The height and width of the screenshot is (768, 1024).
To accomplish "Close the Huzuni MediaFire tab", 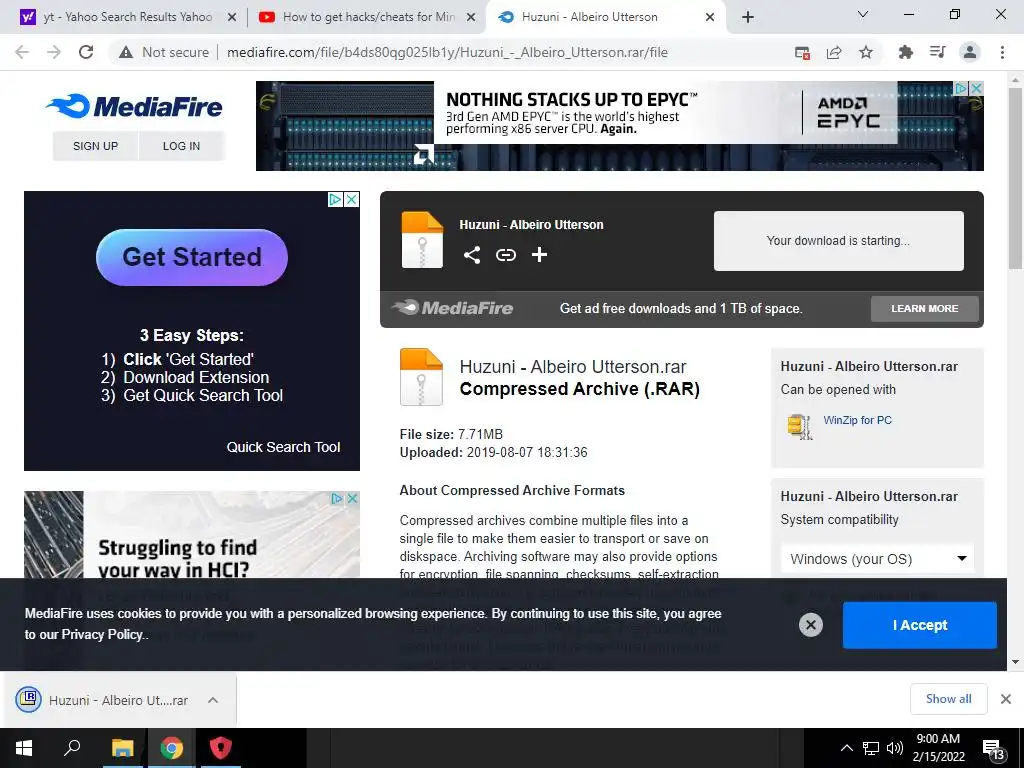I will 710,18.
